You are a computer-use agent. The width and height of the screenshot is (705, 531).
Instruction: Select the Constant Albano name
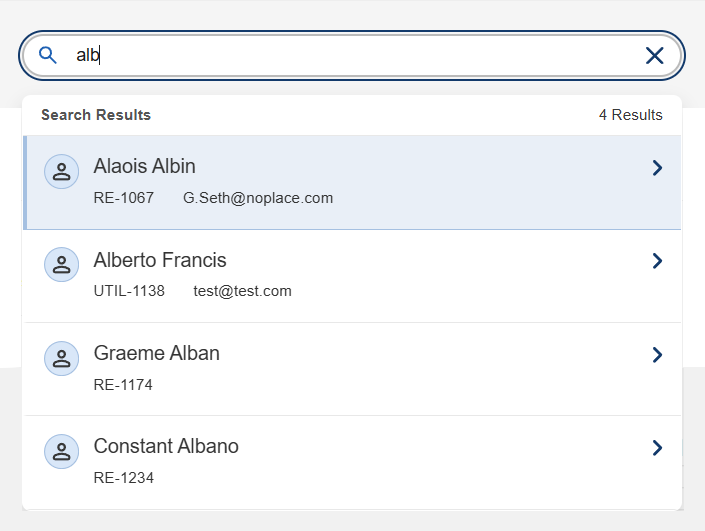166,446
